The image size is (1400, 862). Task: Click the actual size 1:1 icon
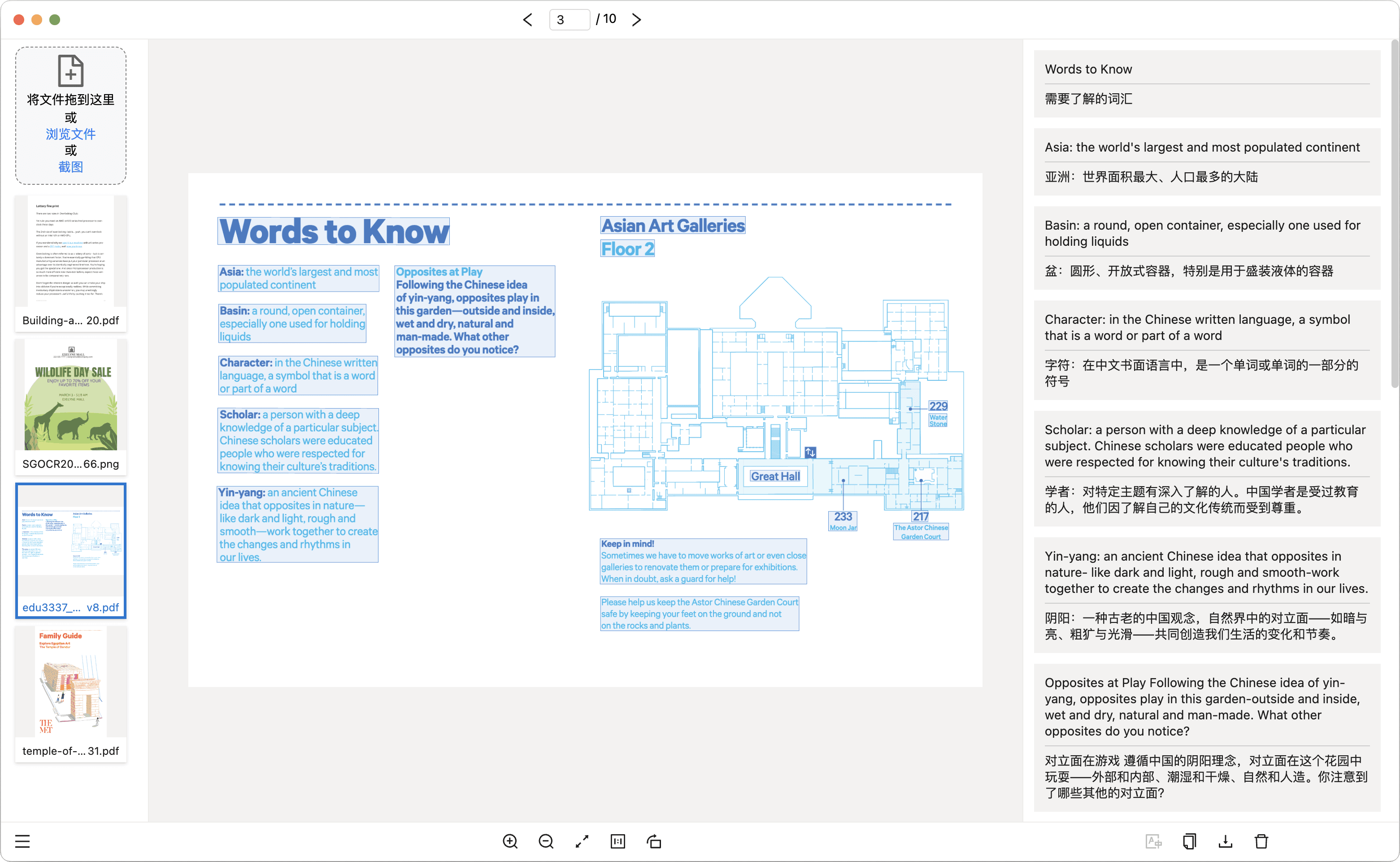[618, 841]
